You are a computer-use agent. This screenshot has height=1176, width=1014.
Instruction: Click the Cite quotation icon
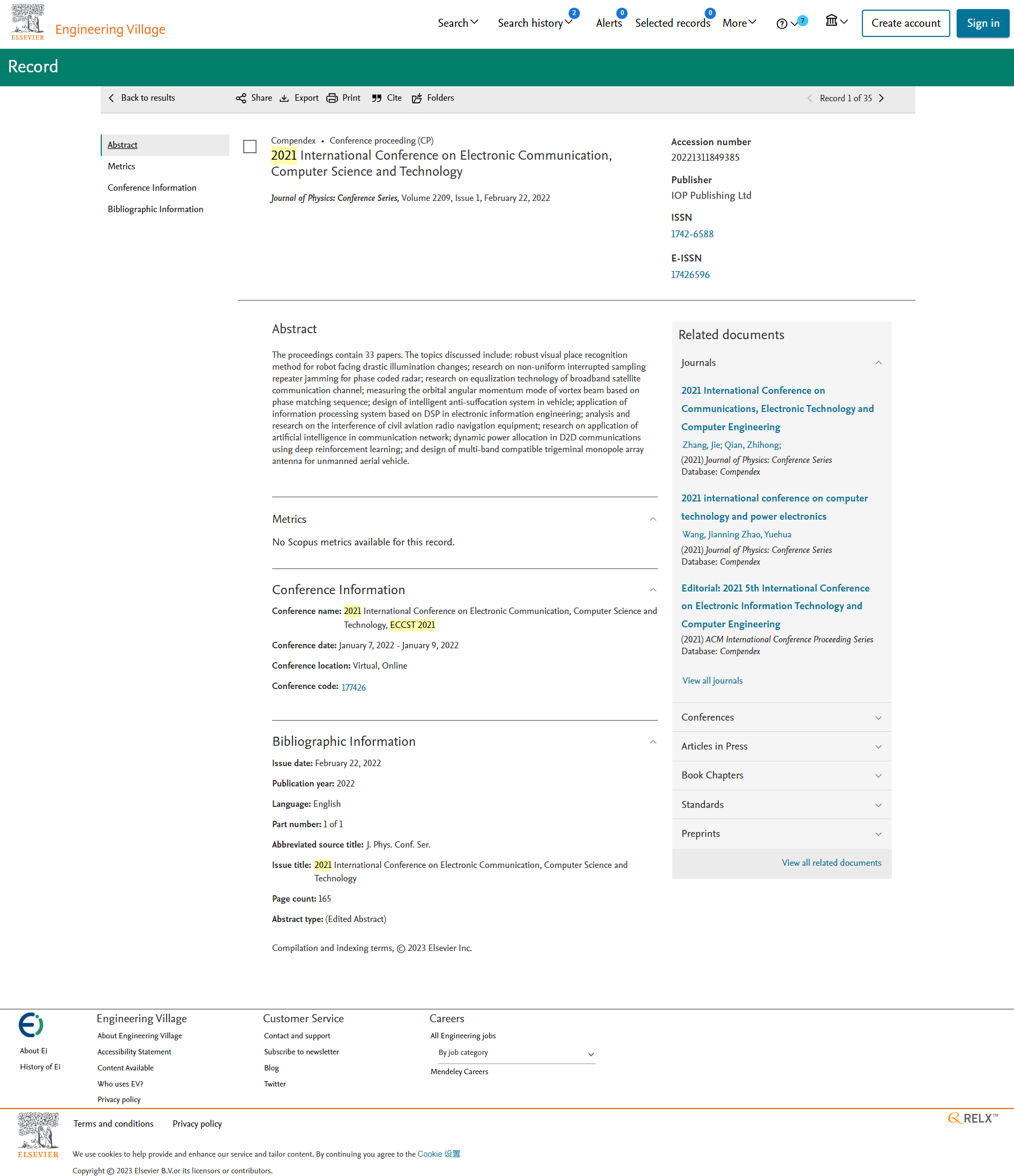[x=377, y=98]
